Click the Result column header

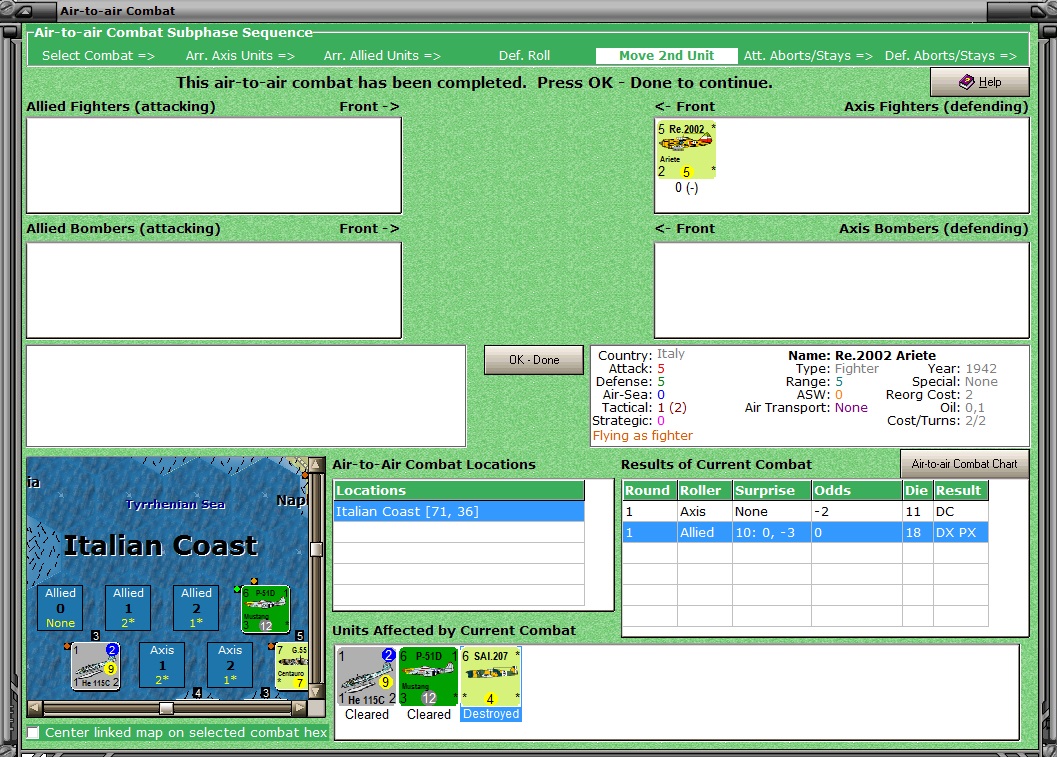[x=961, y=490]
